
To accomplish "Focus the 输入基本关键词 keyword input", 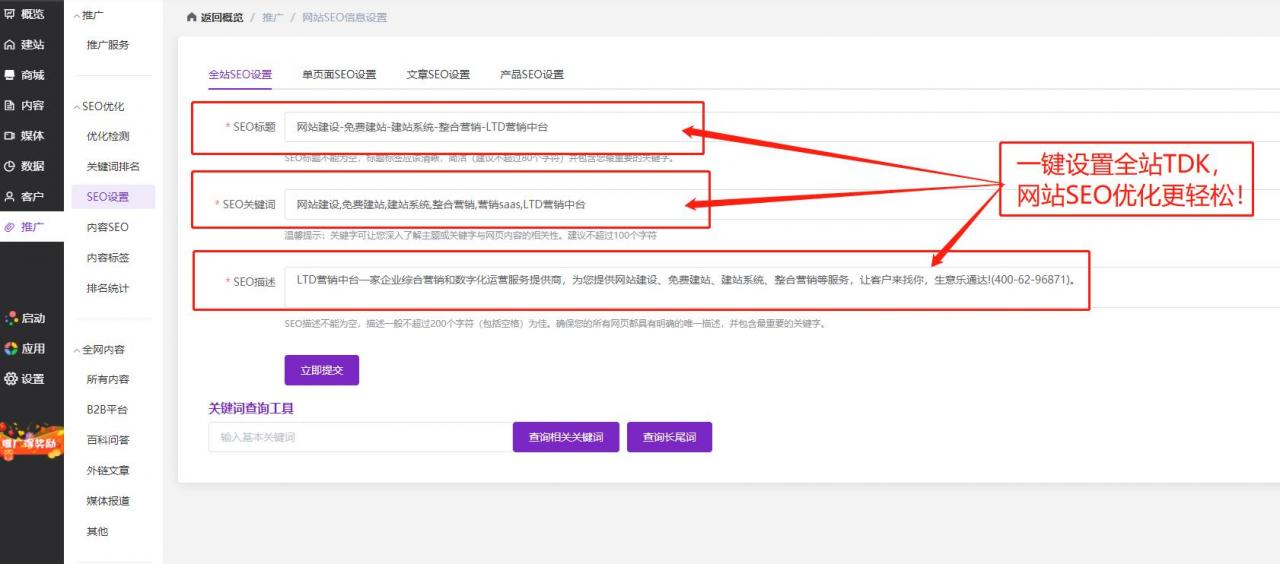I will pyautogui.click(x=360, y=437).
